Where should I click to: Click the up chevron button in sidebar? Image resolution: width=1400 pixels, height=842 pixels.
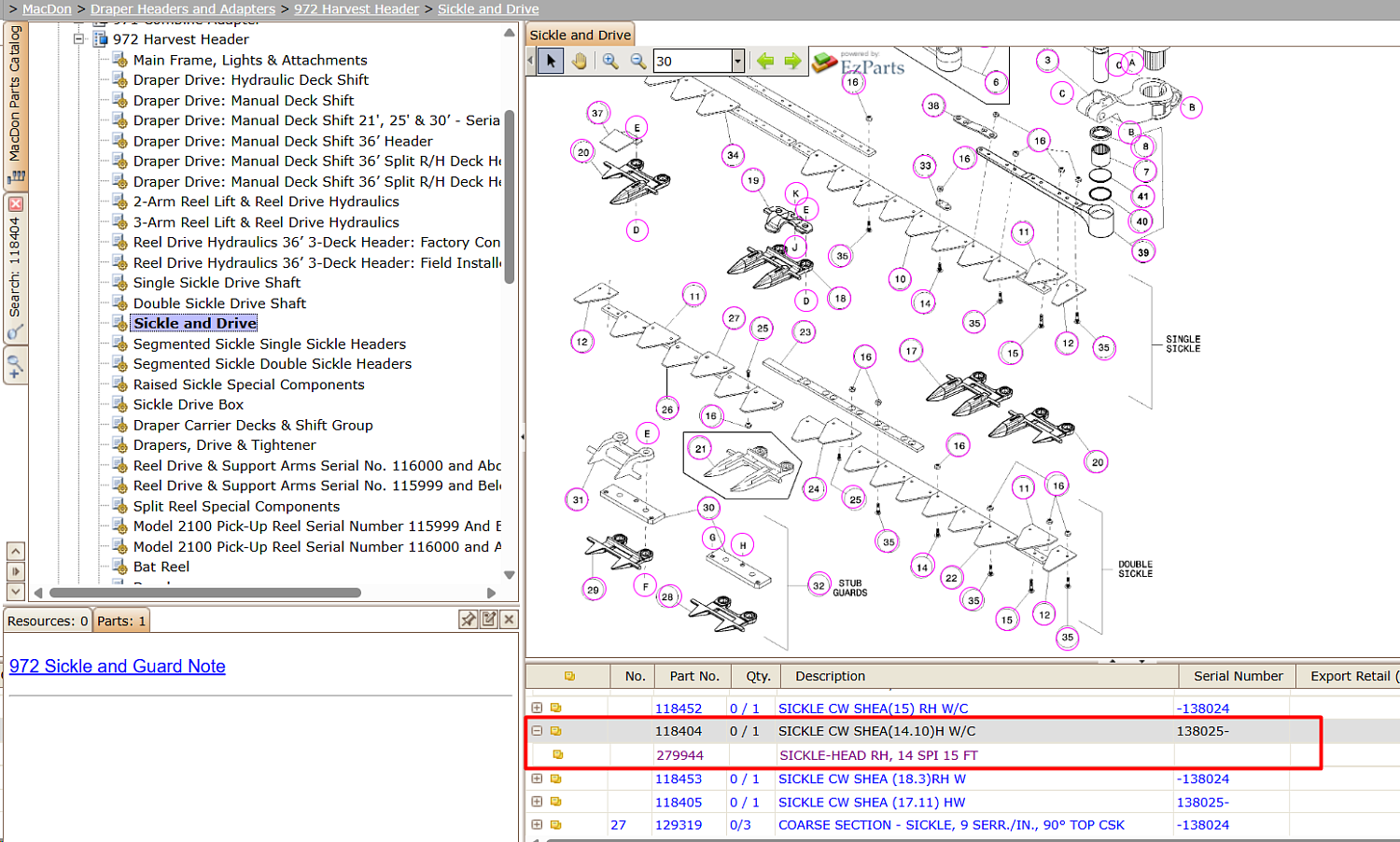point(15,551)
